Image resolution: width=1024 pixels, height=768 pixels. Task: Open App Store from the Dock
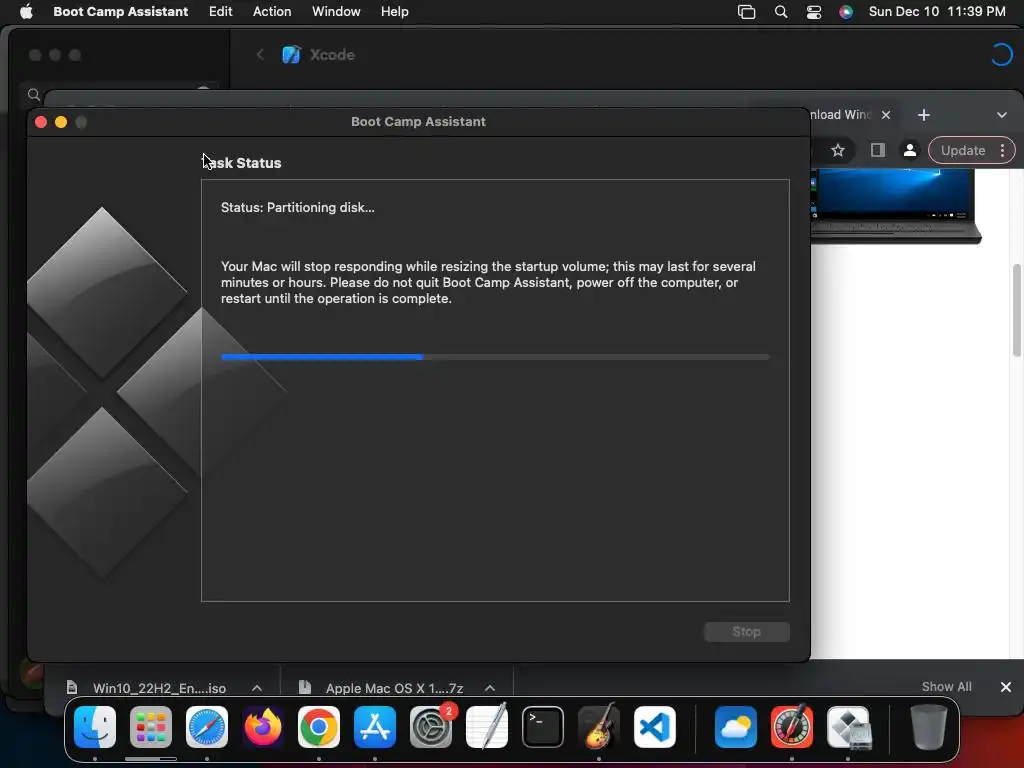[x=375, y=727]
